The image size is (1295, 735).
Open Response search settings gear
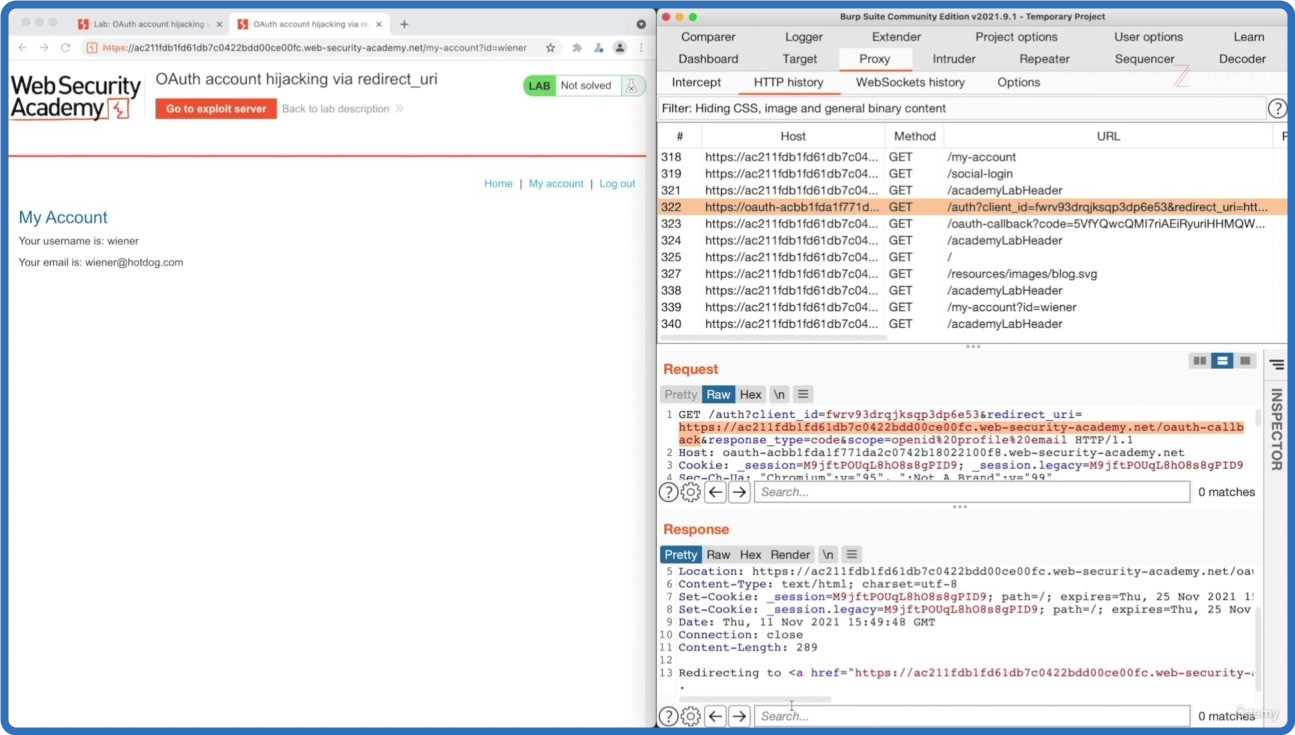click(x=691, y=716)
